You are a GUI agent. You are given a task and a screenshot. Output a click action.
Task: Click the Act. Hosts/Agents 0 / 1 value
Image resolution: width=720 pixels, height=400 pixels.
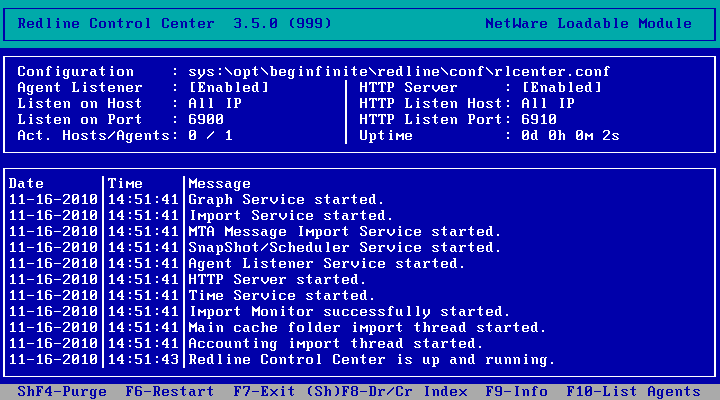click(x=210, y=136)
